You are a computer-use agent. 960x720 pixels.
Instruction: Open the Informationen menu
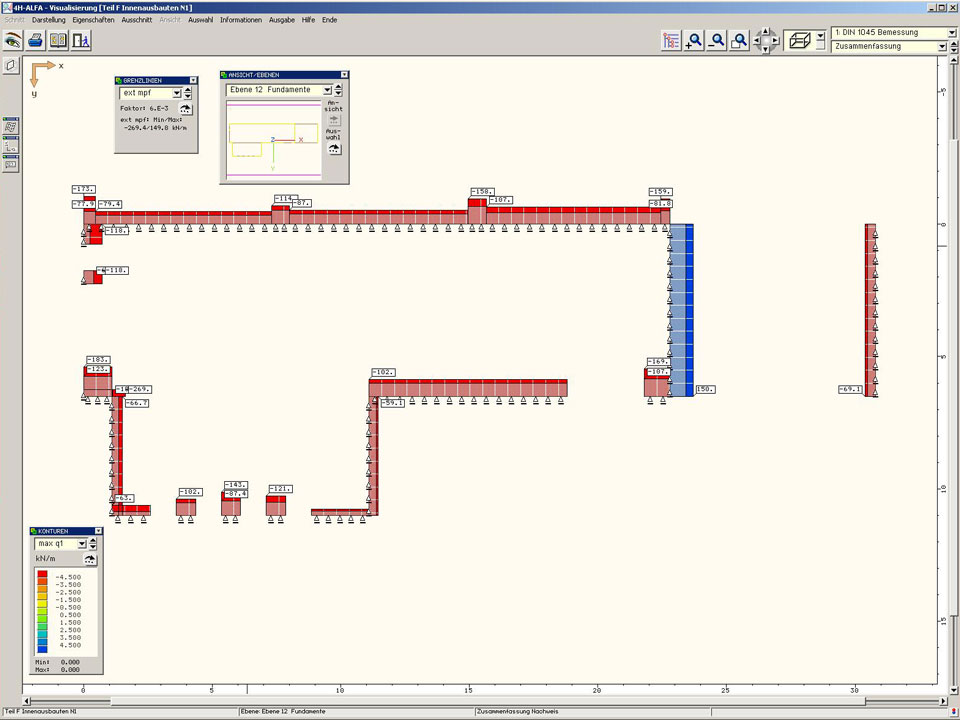click(241, 20)
